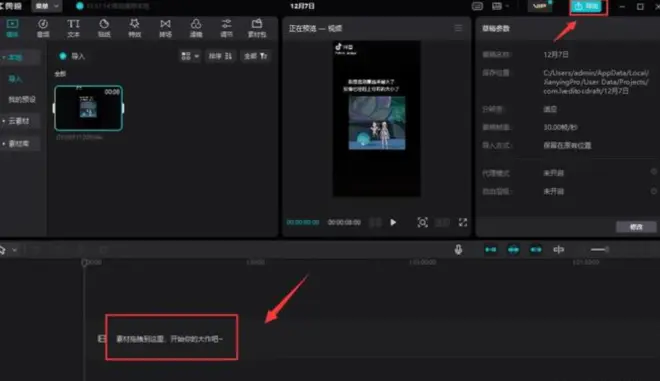Open the 转场 (Transitions) tab
660x381 pixels.
165,28
